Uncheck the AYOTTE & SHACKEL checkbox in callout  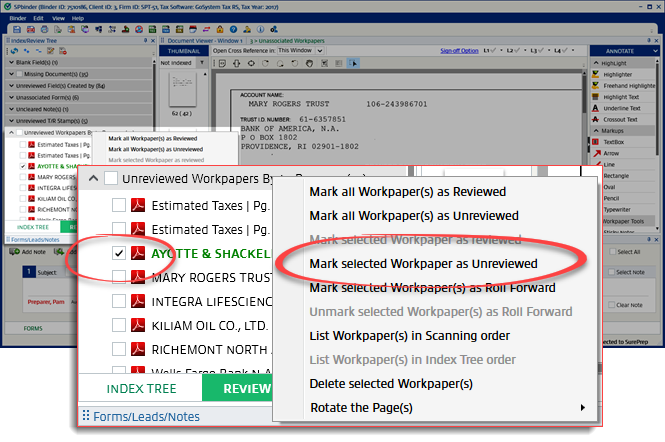(x=119, y=253)
